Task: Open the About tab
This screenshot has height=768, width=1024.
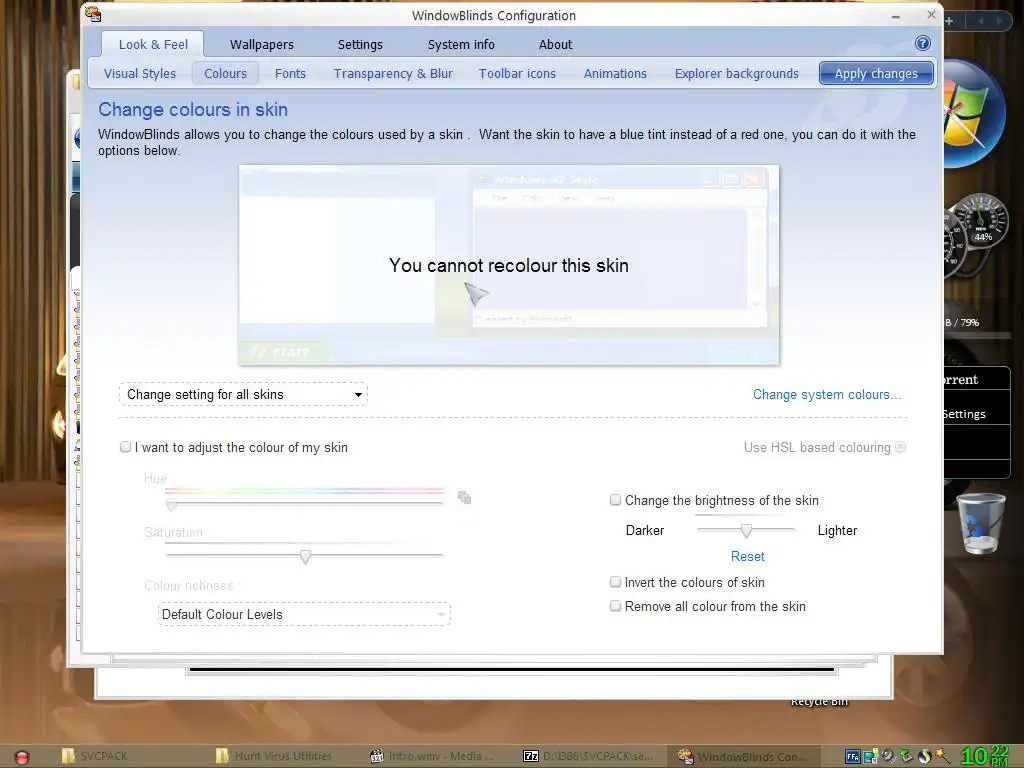Action: tap(555, 44)
